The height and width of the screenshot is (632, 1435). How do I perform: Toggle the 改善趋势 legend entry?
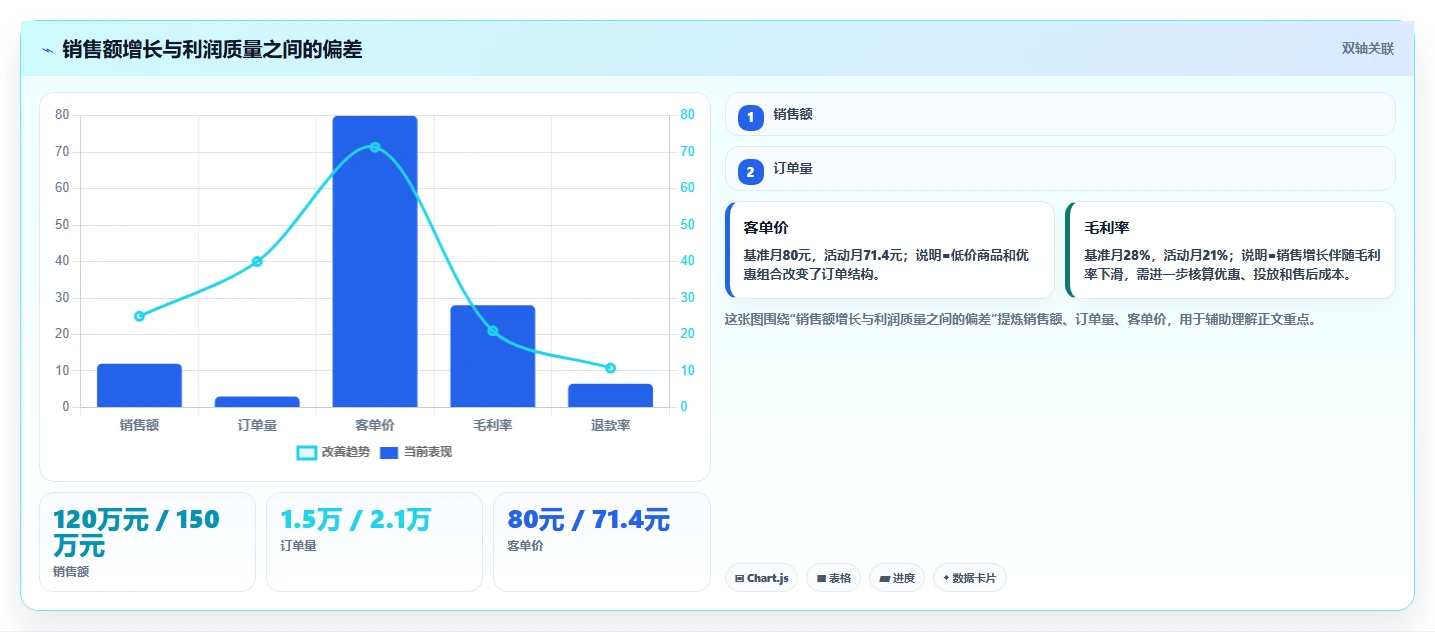333,452
